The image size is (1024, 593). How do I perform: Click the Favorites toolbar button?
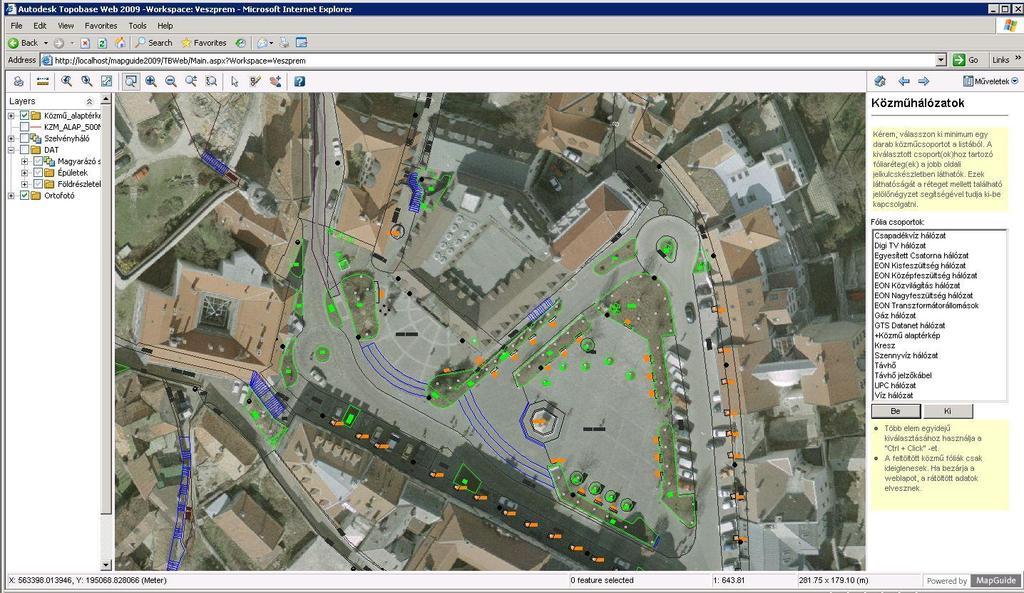[x=204, y=43]
